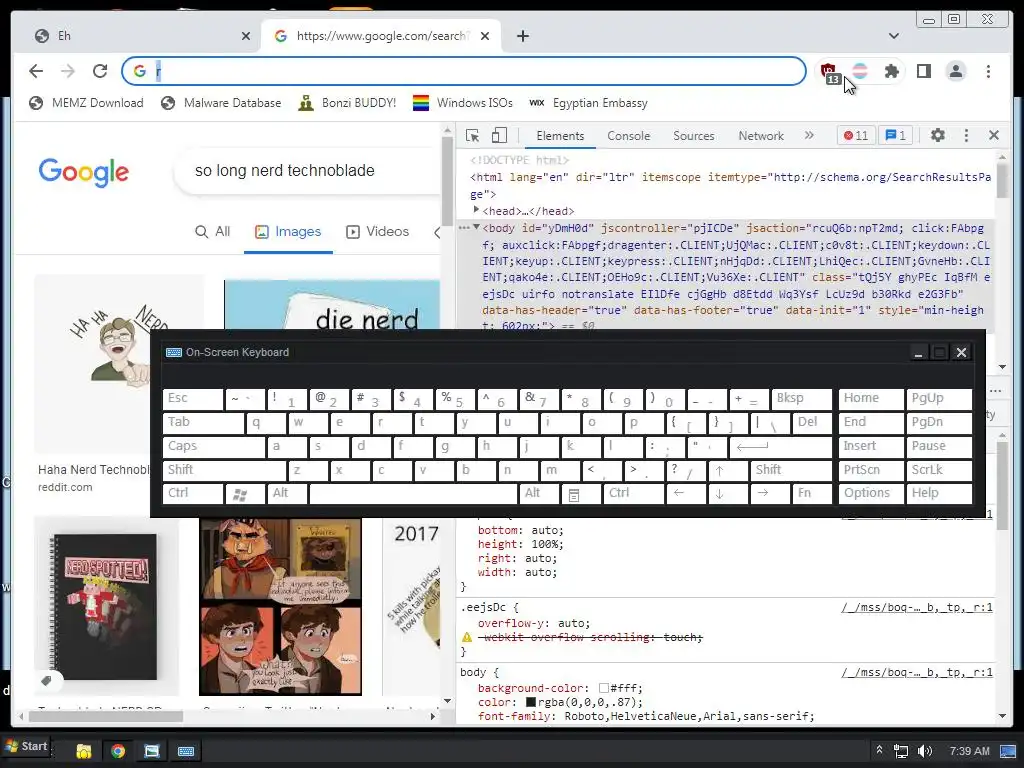
Task: Click the Chrome address bar
Action: 464,71
